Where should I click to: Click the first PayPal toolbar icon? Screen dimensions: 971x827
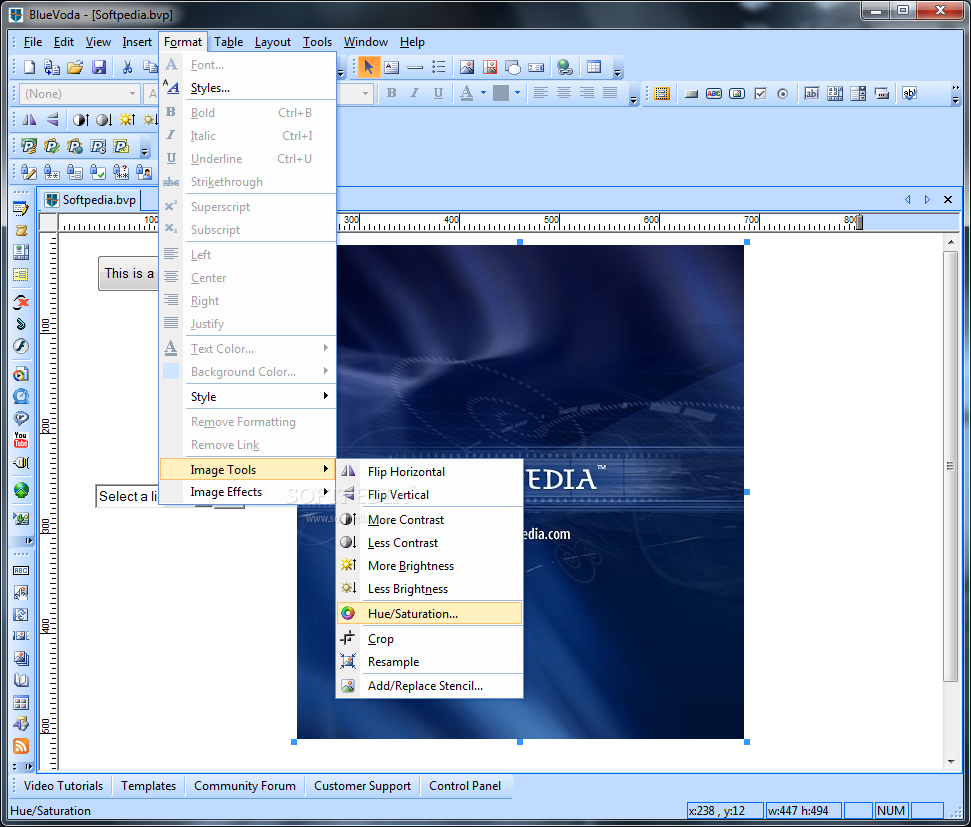29,146
